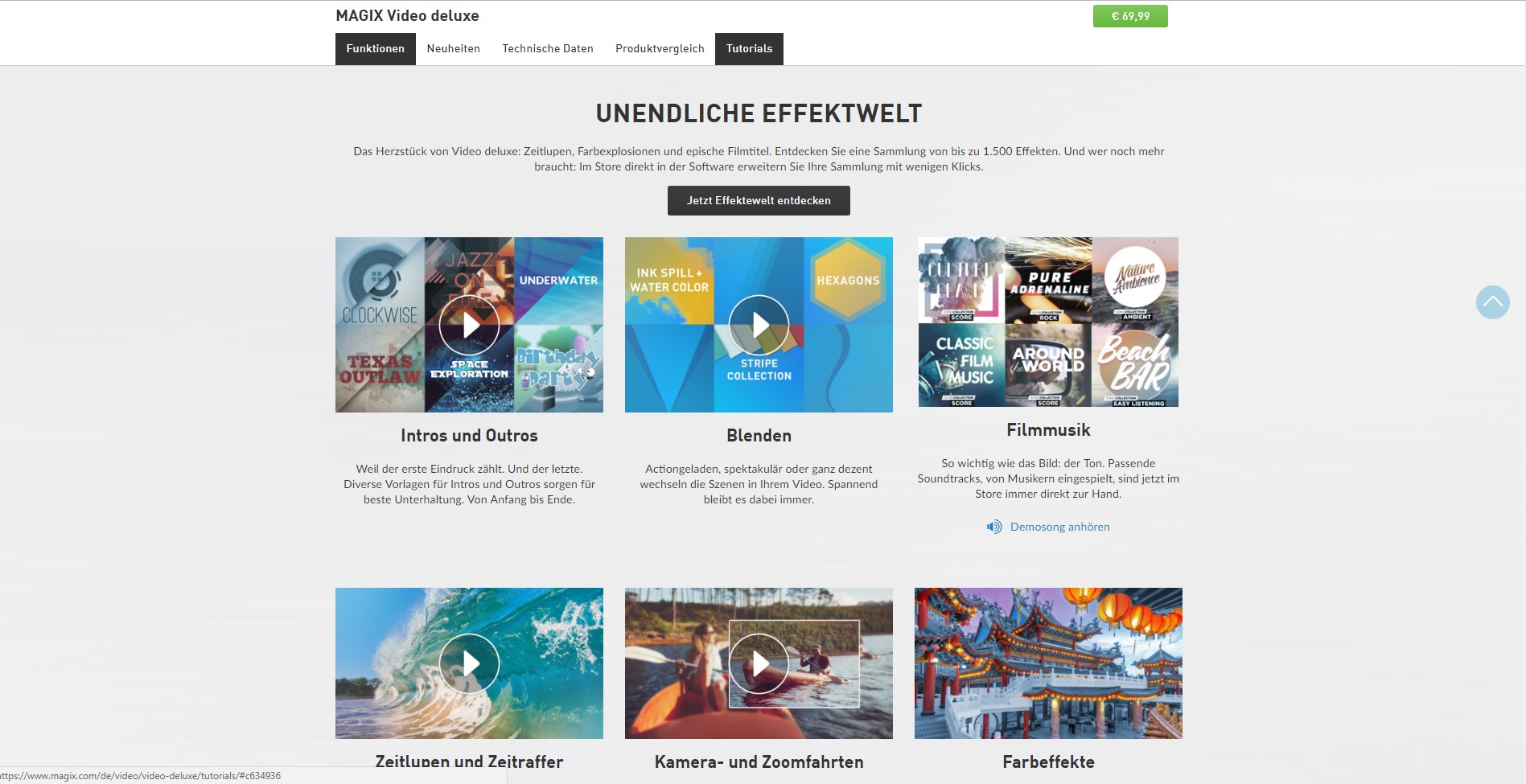The height and width of the screenshot is (784, 1526).
Task: Click the Classic Film Music cover
Action: coord(961,365)
